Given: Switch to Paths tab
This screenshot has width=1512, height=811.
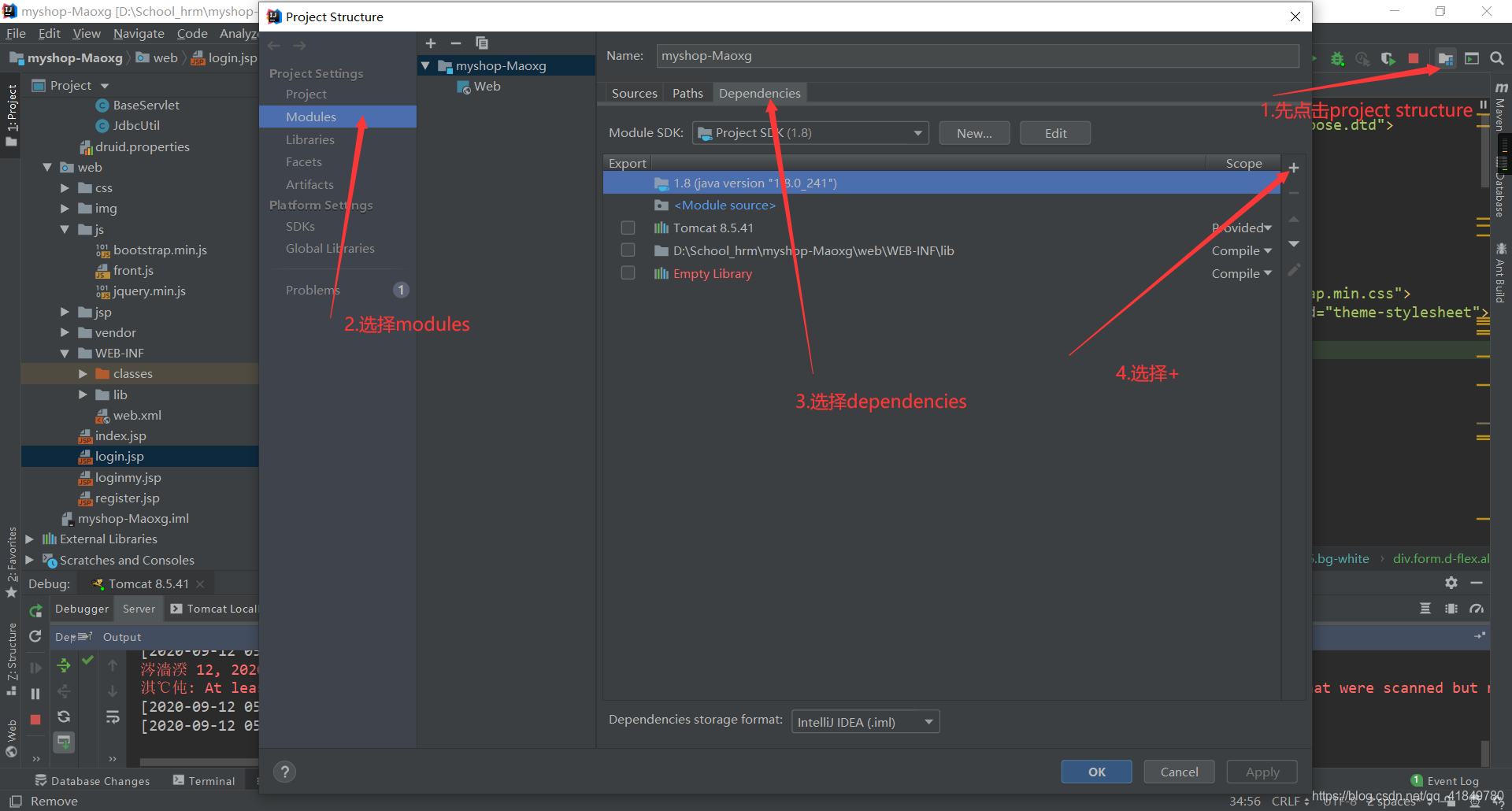Looking at the screenshot, I should coord(687,93).
